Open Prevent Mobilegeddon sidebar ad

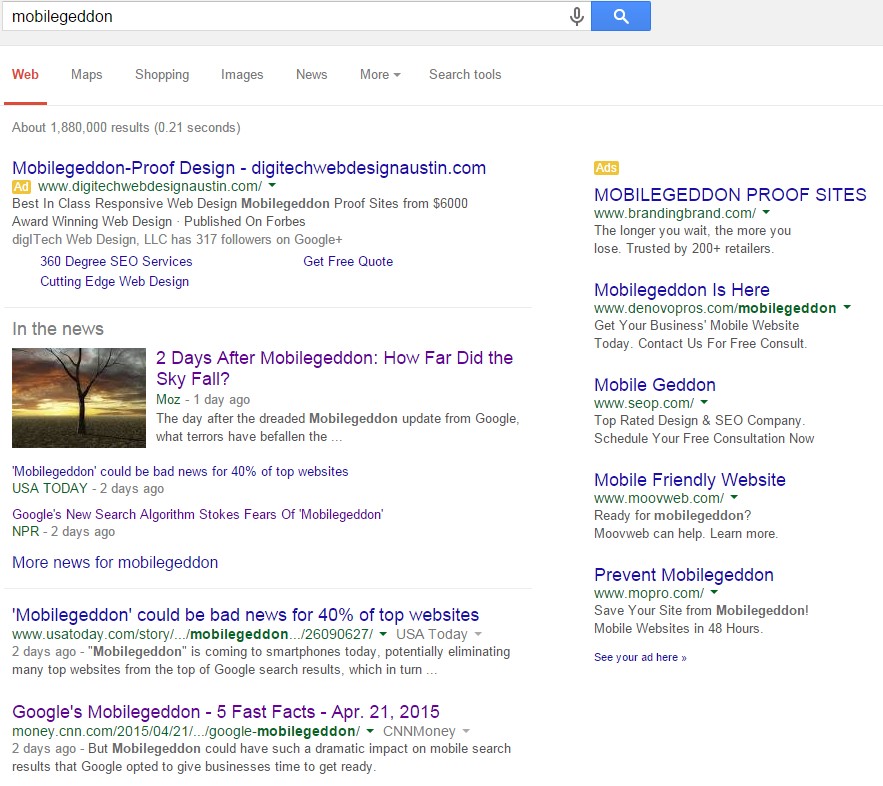tap(684, 575)
